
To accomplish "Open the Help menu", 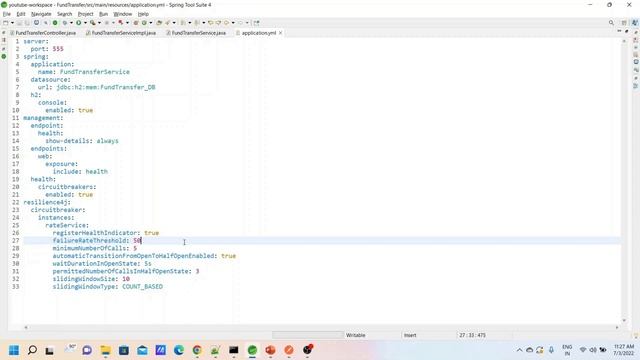I will coord(143,14).
